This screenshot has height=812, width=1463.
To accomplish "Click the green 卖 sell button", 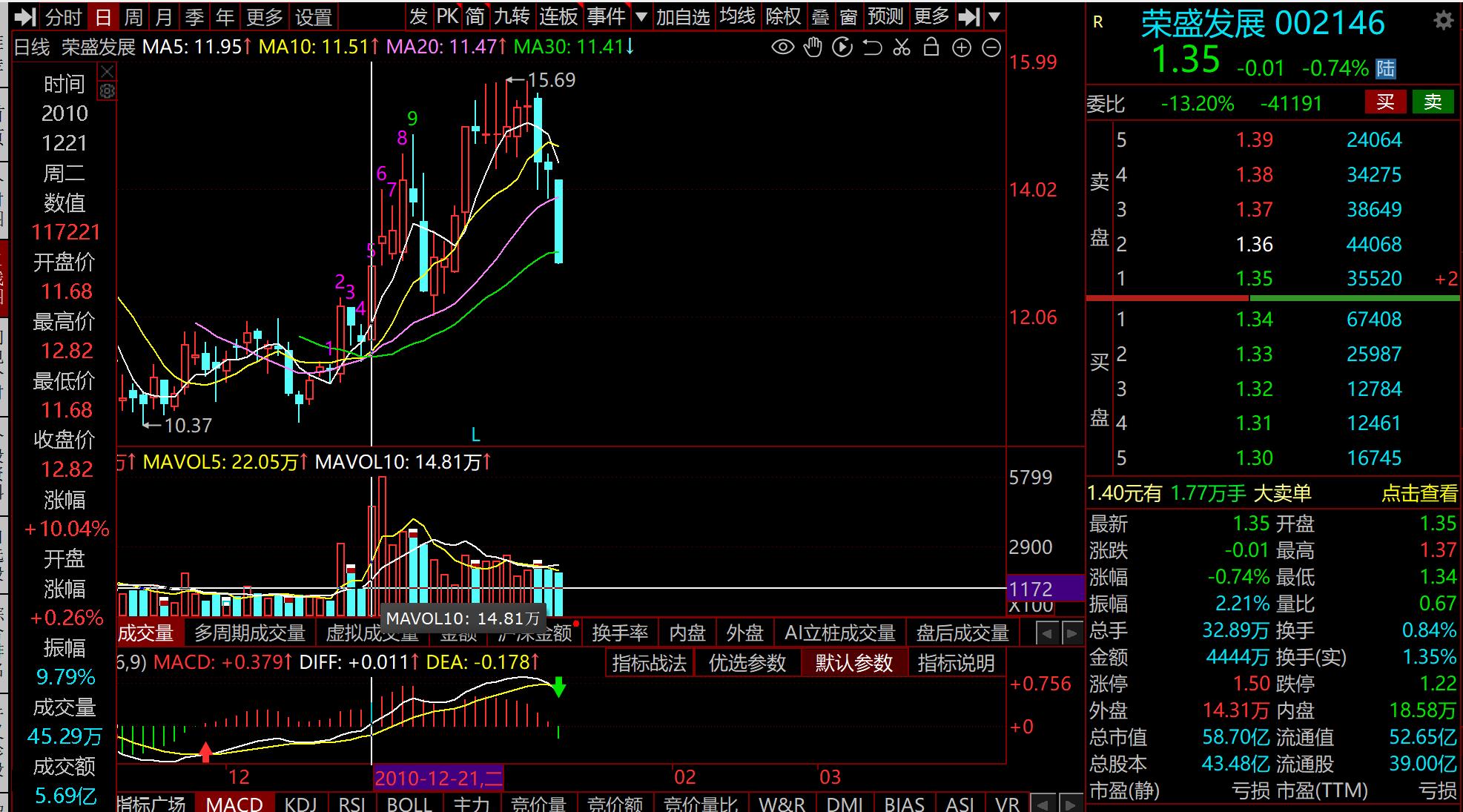I will pos(1433,102).
